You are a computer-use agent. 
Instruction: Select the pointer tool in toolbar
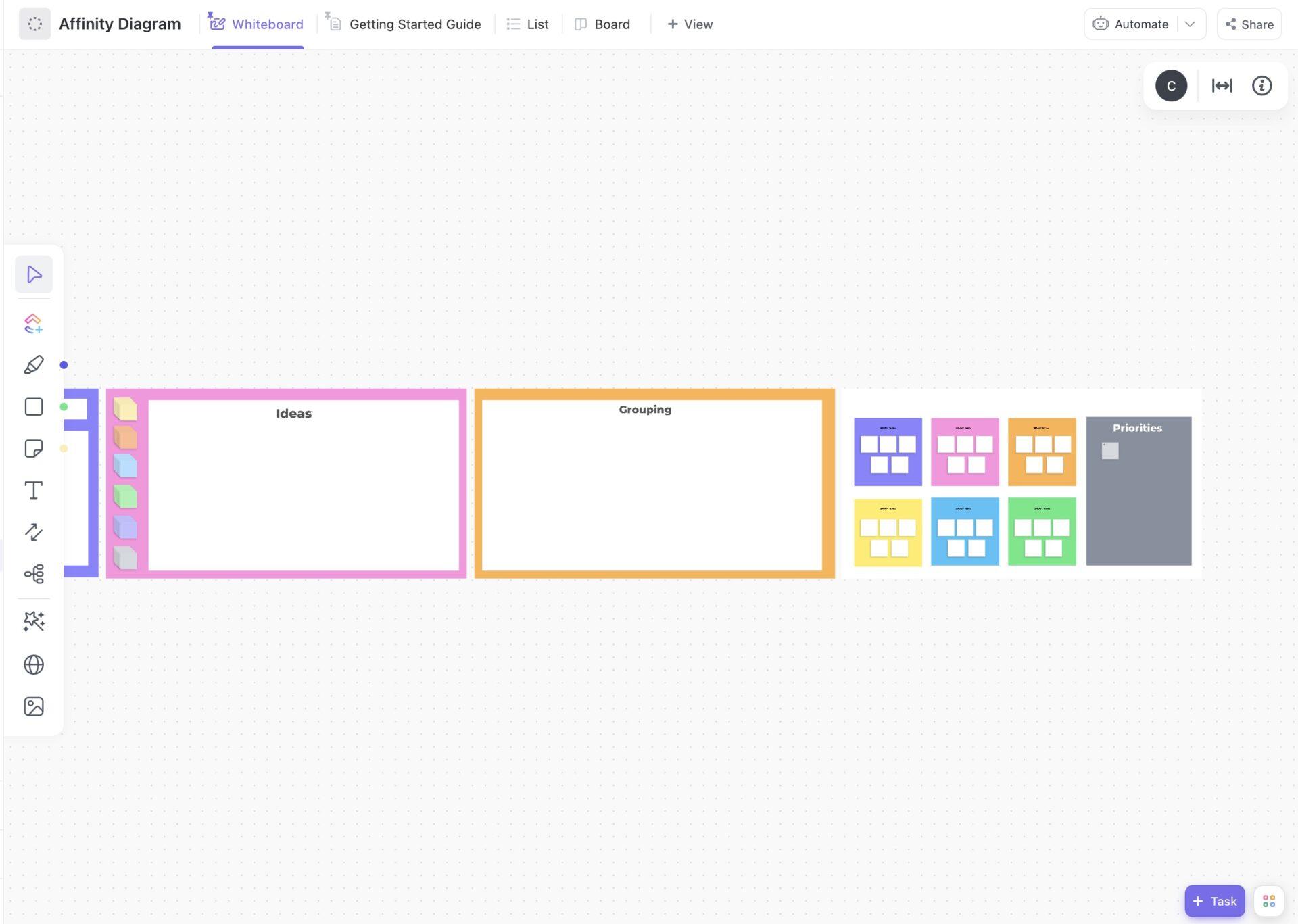34,274
